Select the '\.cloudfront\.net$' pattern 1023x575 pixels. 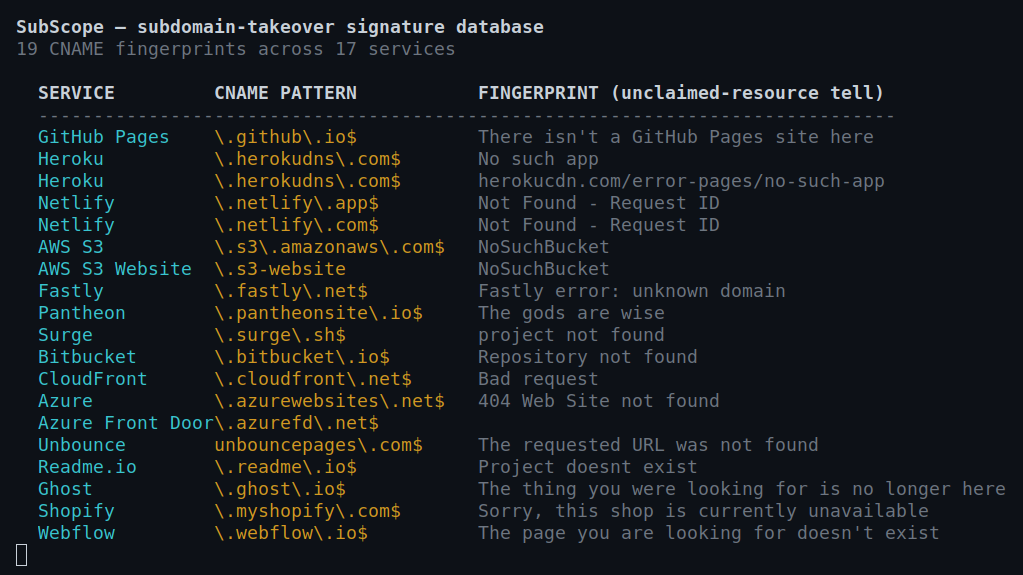313,379
